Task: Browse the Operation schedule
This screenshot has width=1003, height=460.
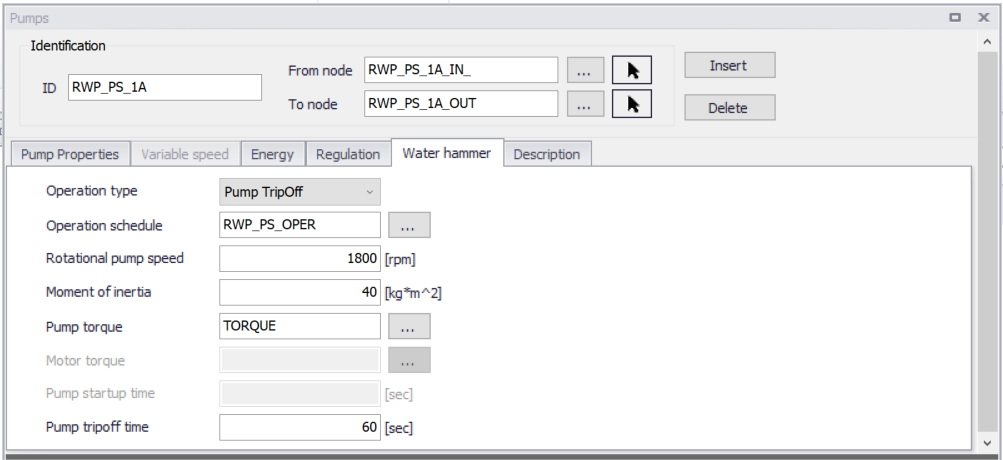Action: pos(409,225)
